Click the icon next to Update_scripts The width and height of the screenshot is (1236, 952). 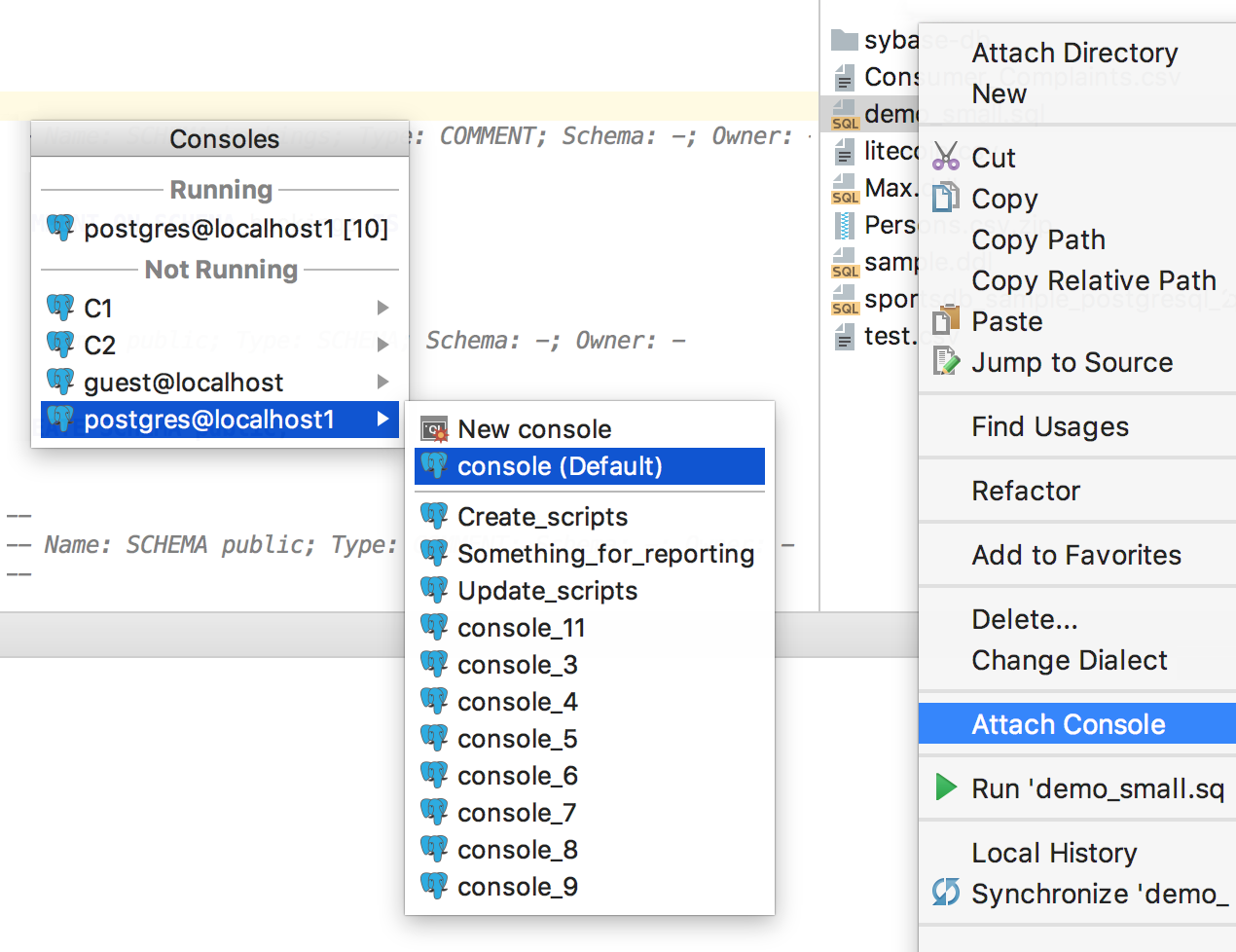[x=434, y=591]
